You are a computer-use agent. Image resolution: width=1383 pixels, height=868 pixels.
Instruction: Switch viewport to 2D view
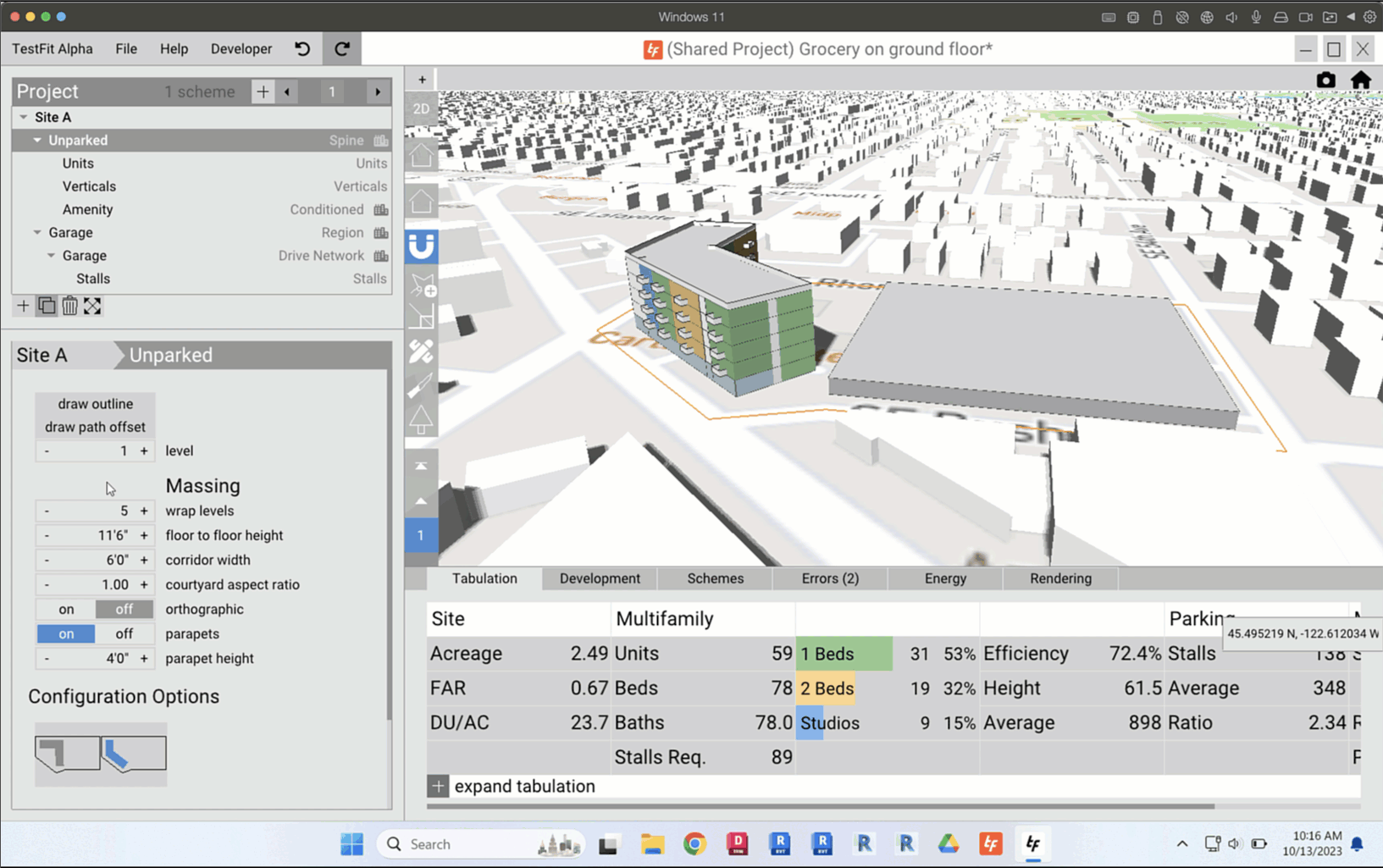[x=421, y=109]
